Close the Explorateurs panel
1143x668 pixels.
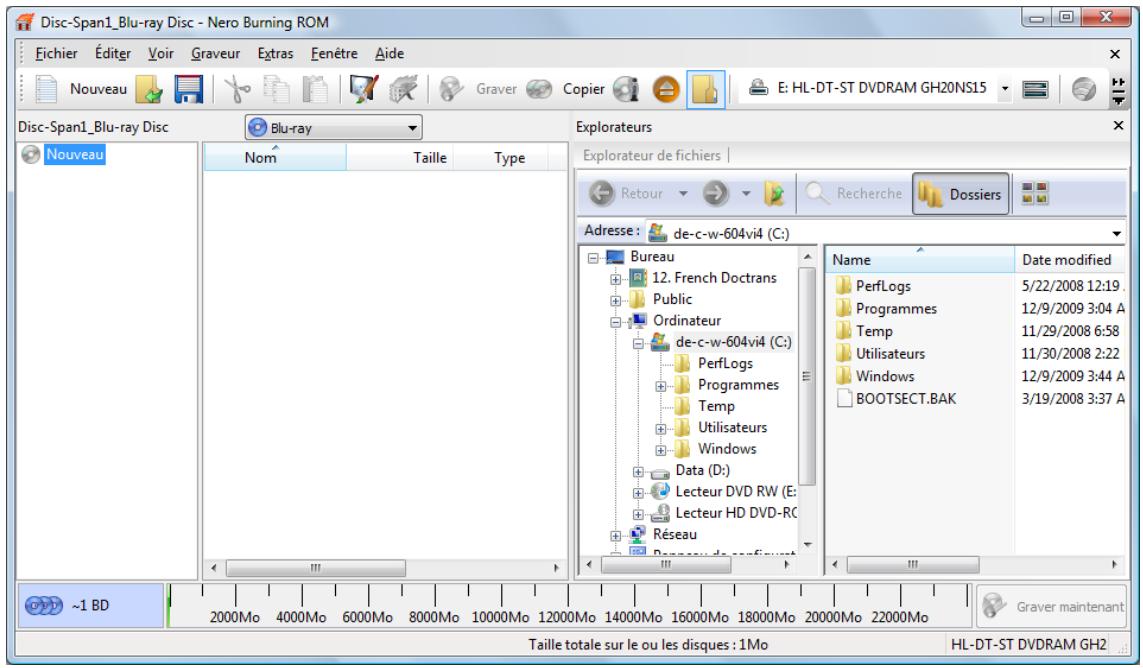(x=1118, y=126)
